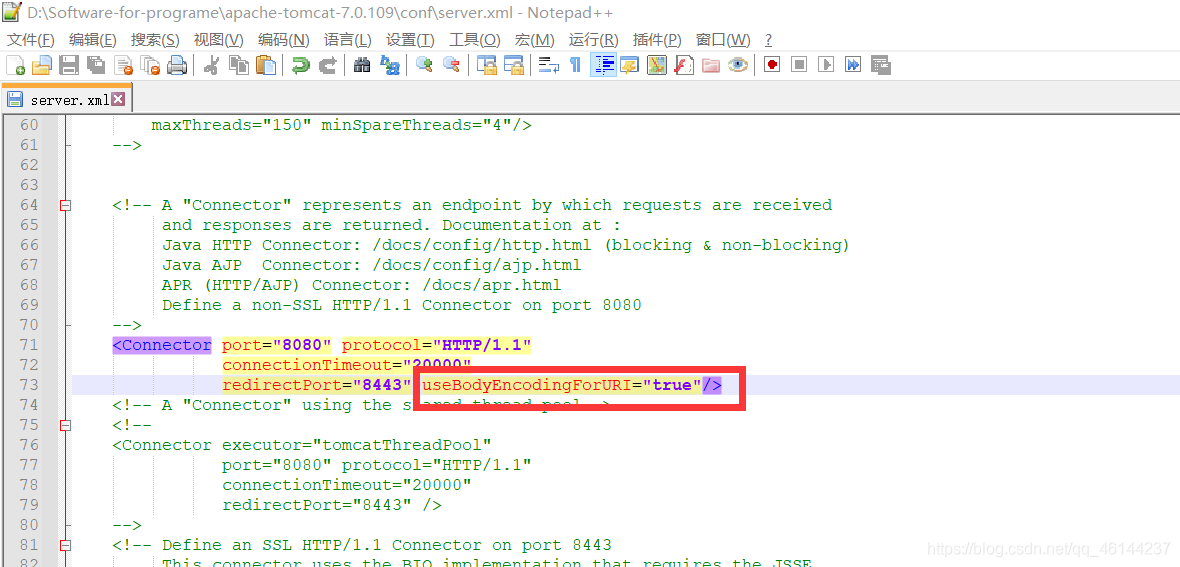Viewport: 1180px width, 567px height.
Task: Click the Save file floppy icon
Action: tap(69, 65)
